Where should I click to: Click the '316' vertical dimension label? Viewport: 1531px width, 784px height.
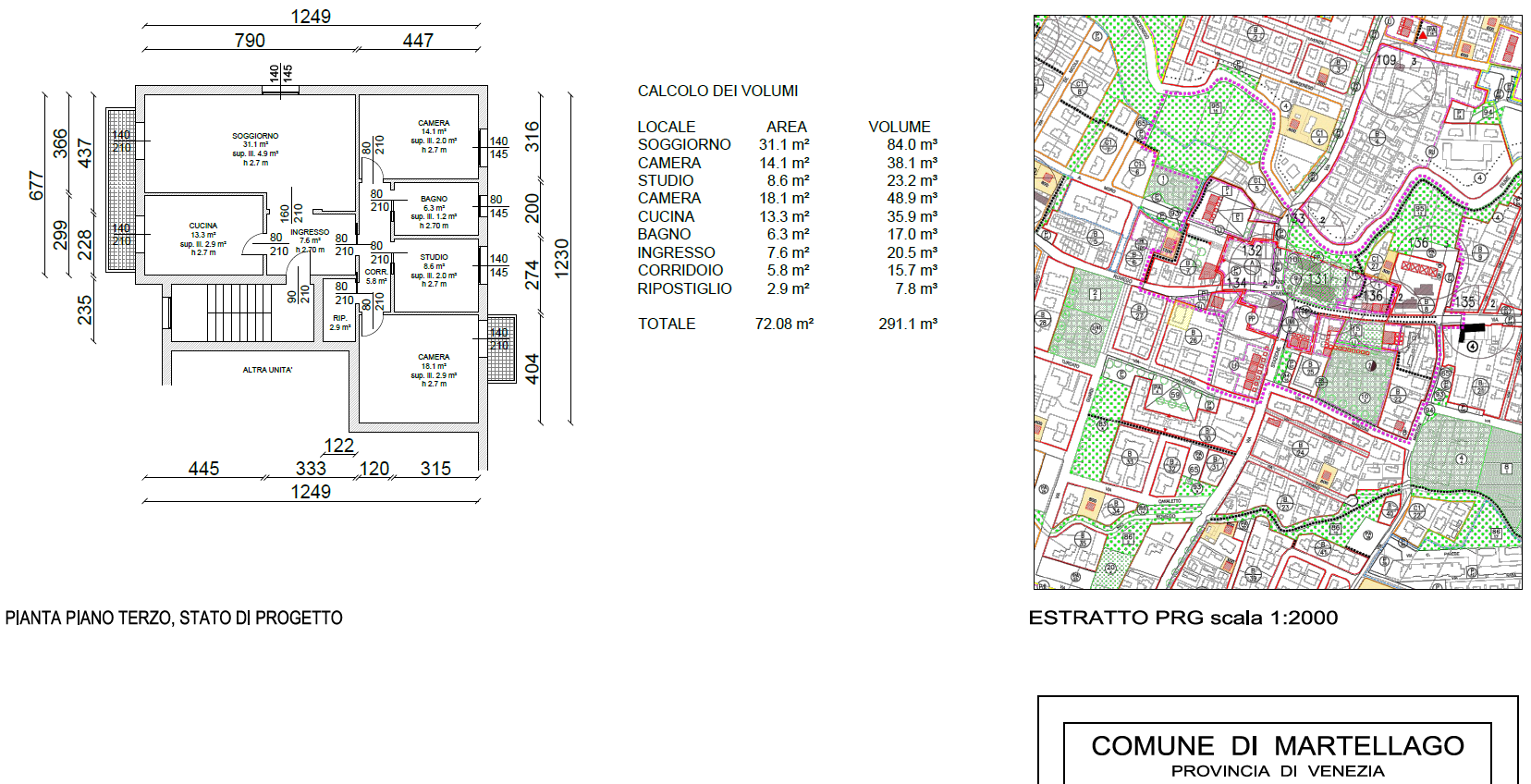pyautogui.click(x=532, y=137)
